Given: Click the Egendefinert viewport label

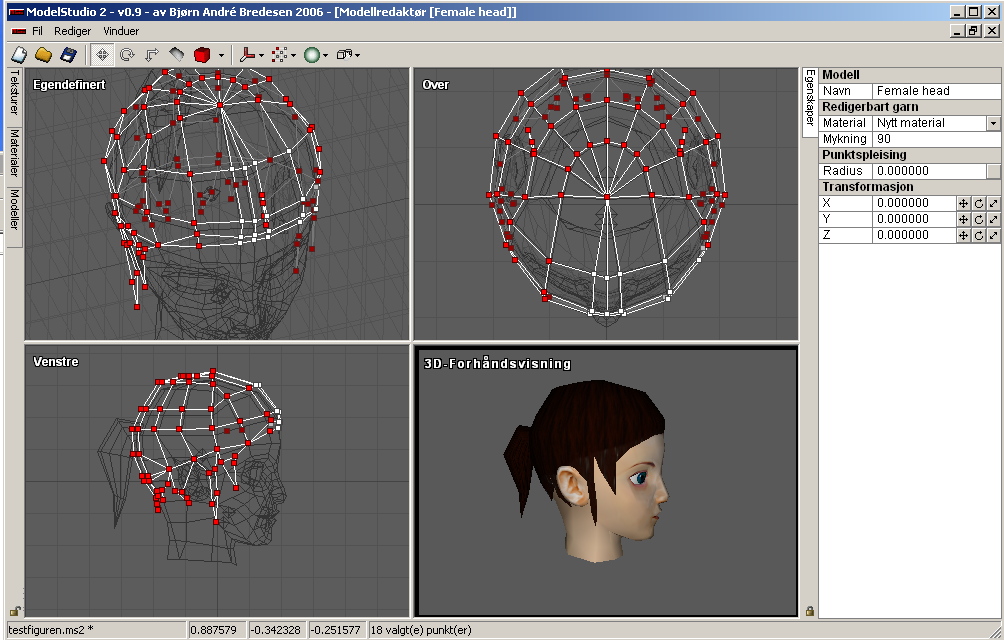Looking at the screenshot, I should [69, 84].
